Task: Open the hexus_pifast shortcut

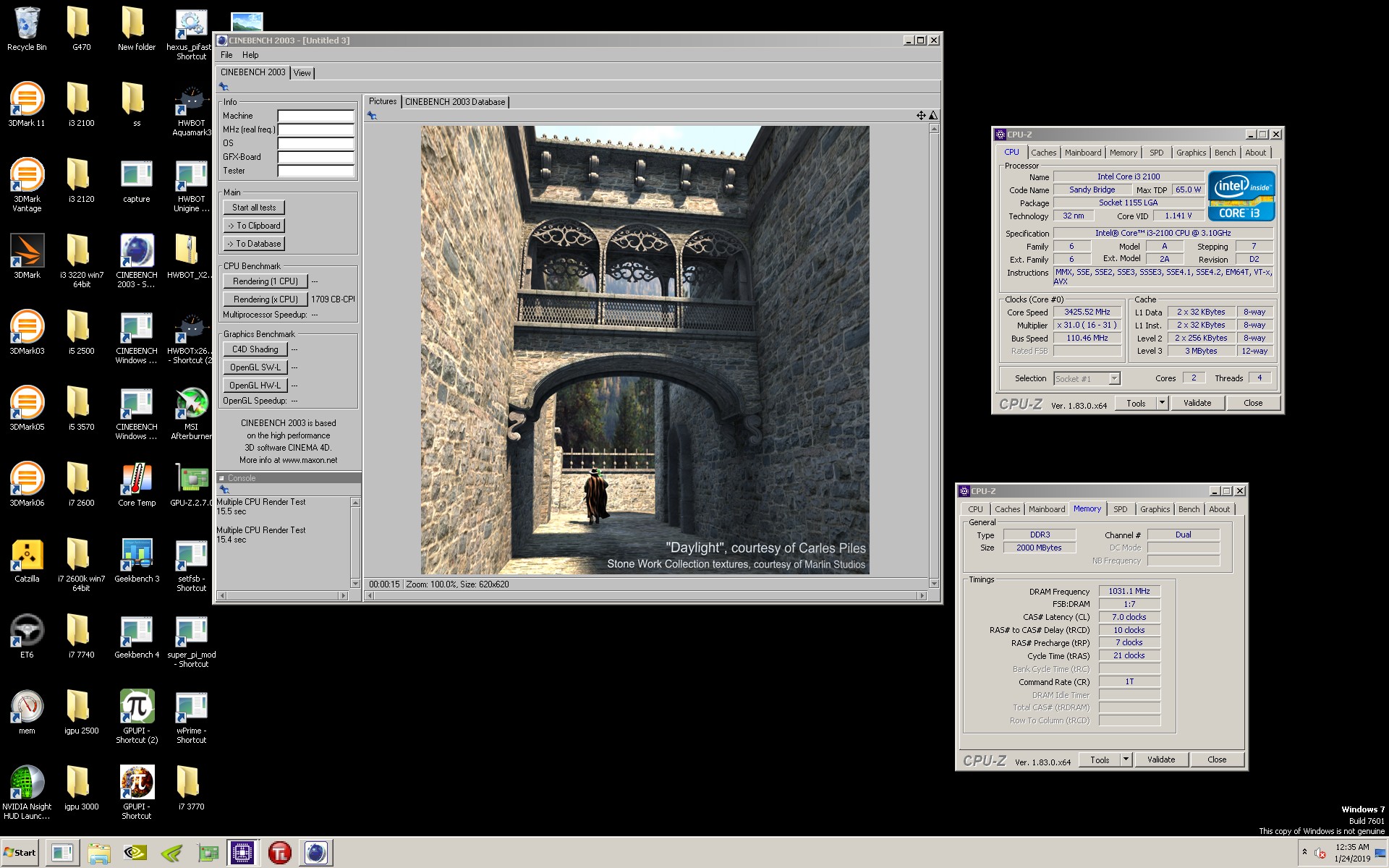Action: pos(191,34)
